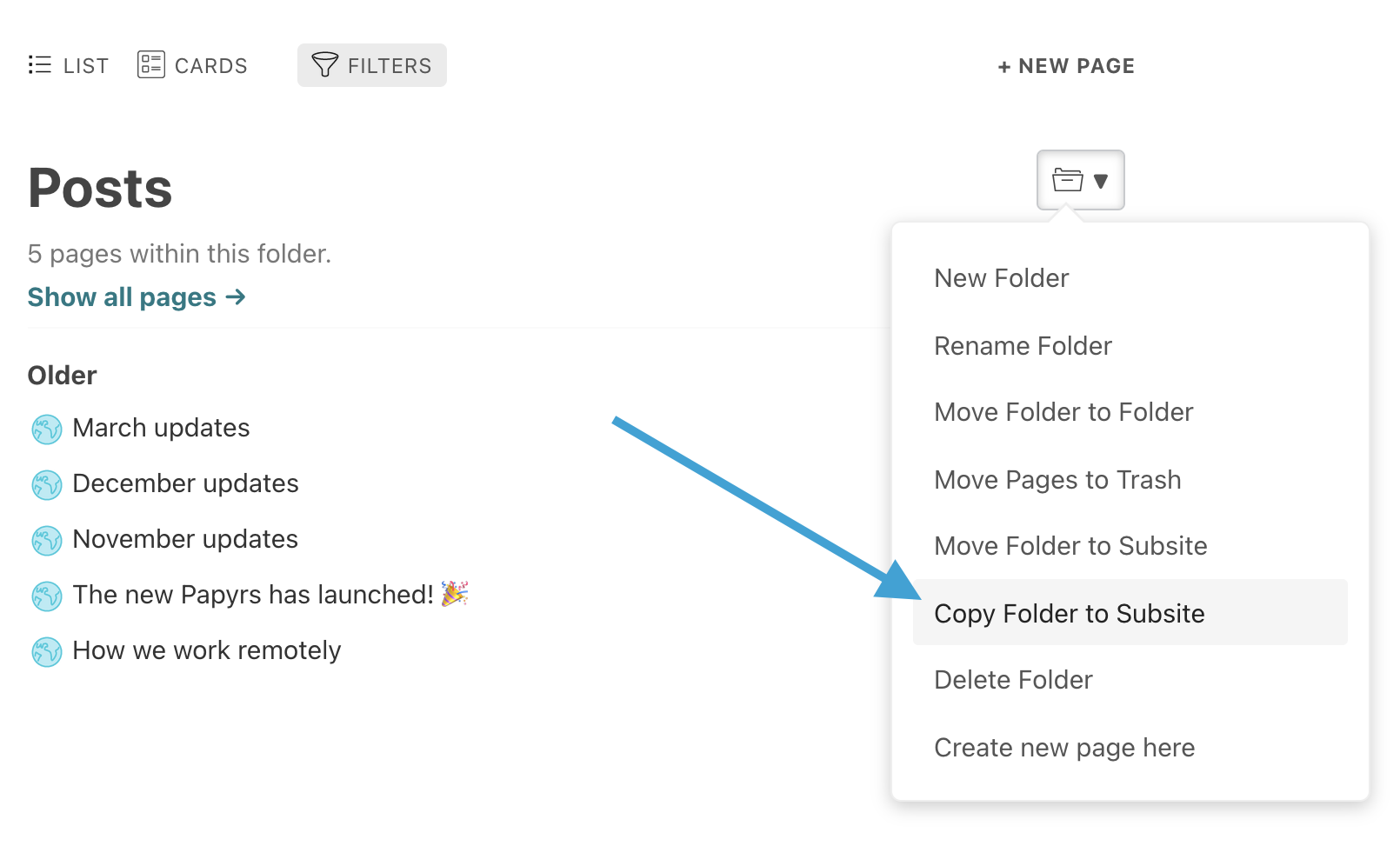
Task: Switch to Cards view icon
Action: tap(151, 65)
